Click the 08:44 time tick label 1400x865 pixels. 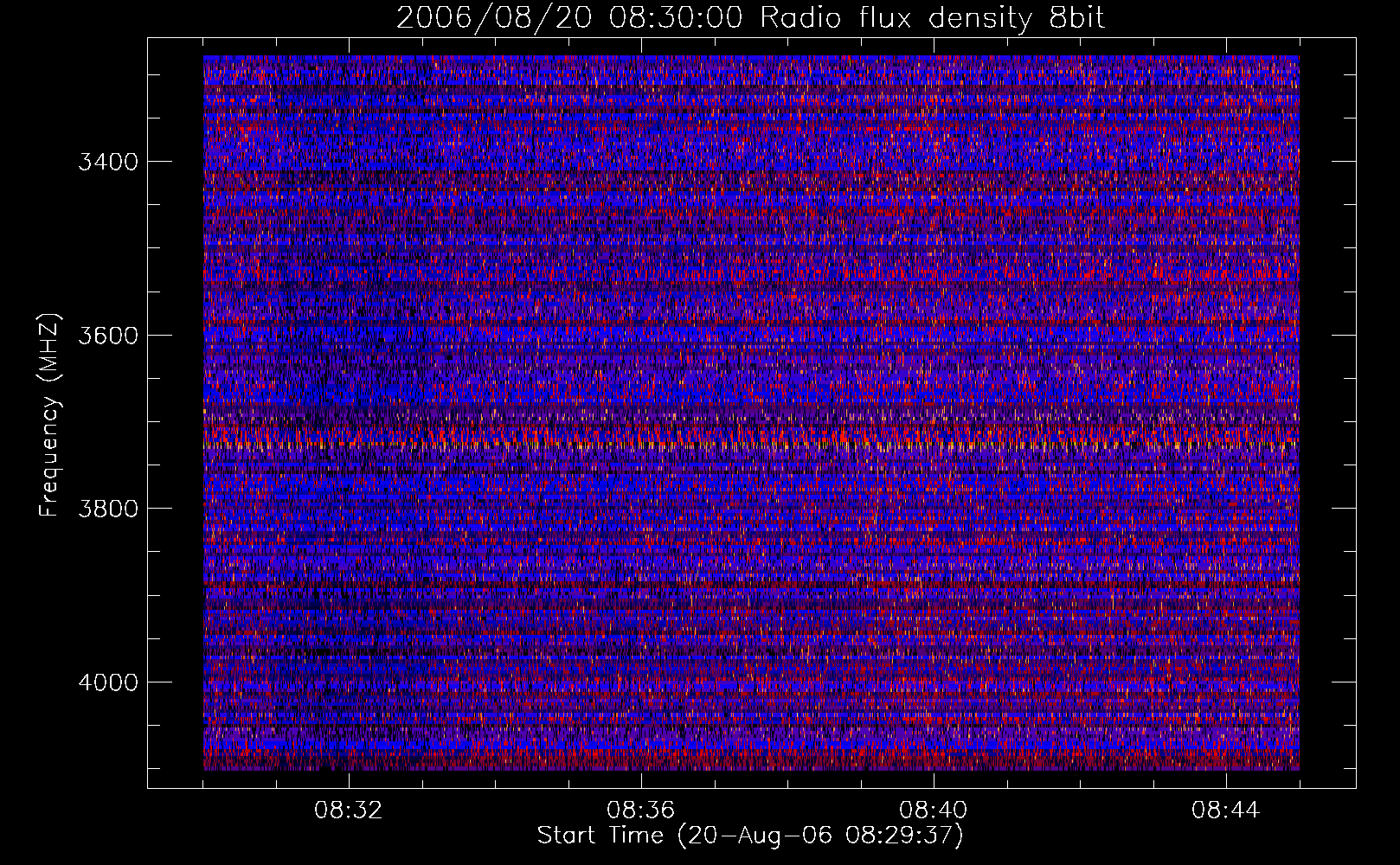[1226, 811]
